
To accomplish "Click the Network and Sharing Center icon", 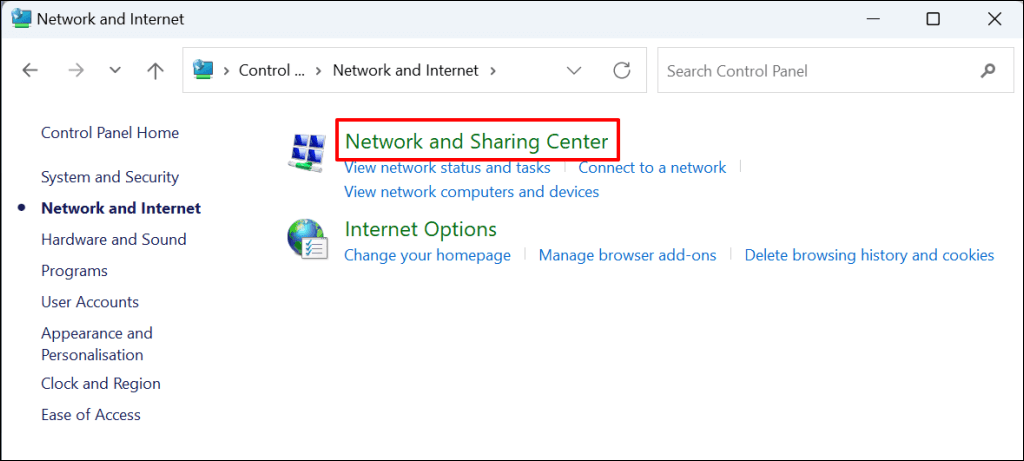I will pos(306,151).
